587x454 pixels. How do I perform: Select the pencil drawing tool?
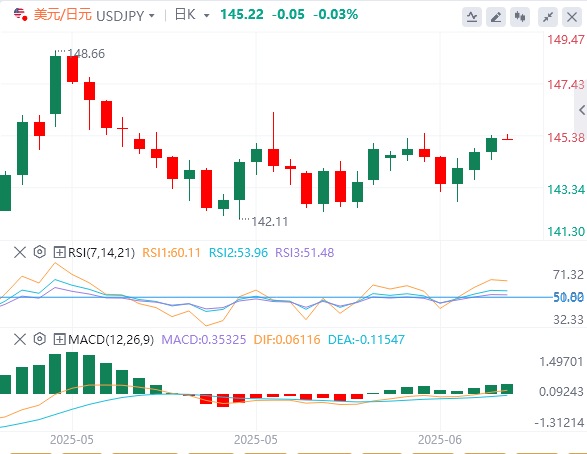(x=496, y=17)
